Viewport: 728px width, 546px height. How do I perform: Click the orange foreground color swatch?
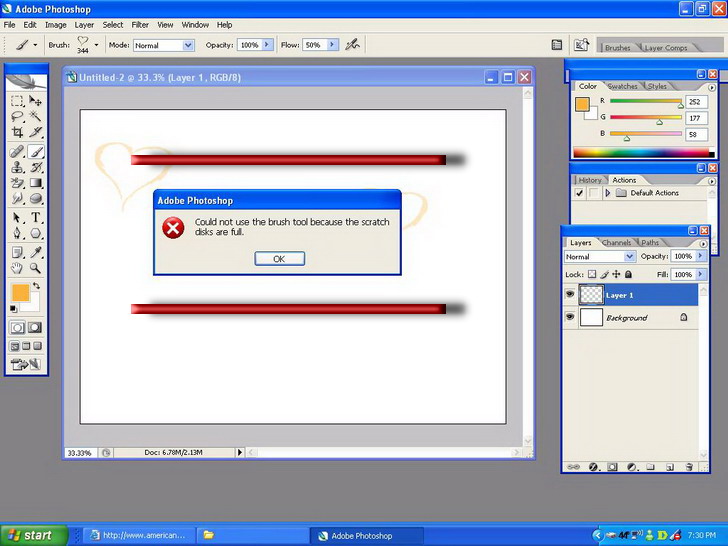(19, 292)
